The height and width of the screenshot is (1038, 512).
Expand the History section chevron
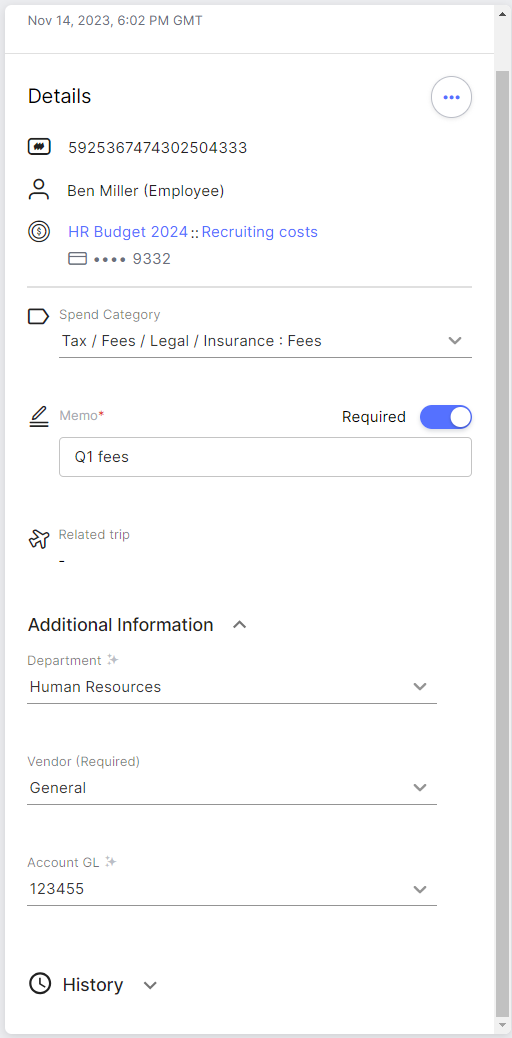tap(150, 985)
